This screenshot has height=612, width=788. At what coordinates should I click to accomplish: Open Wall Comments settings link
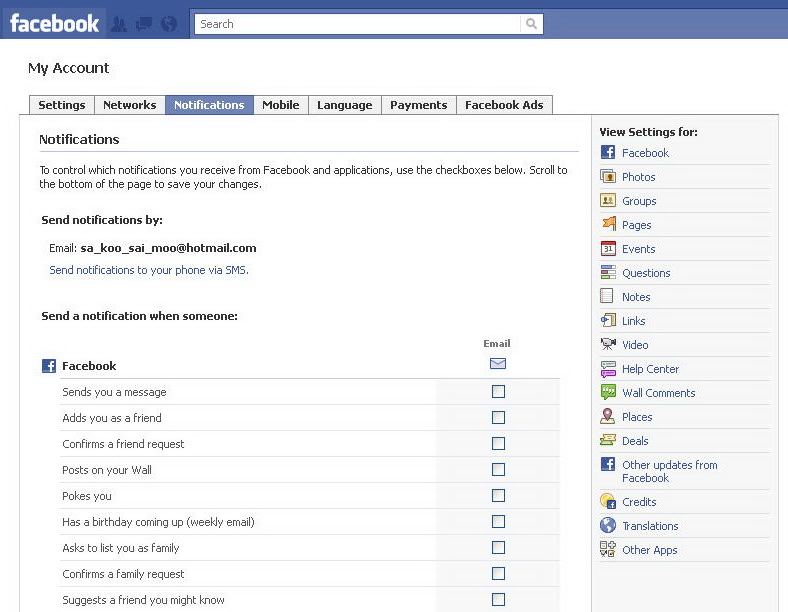click(x=659, y=393)
